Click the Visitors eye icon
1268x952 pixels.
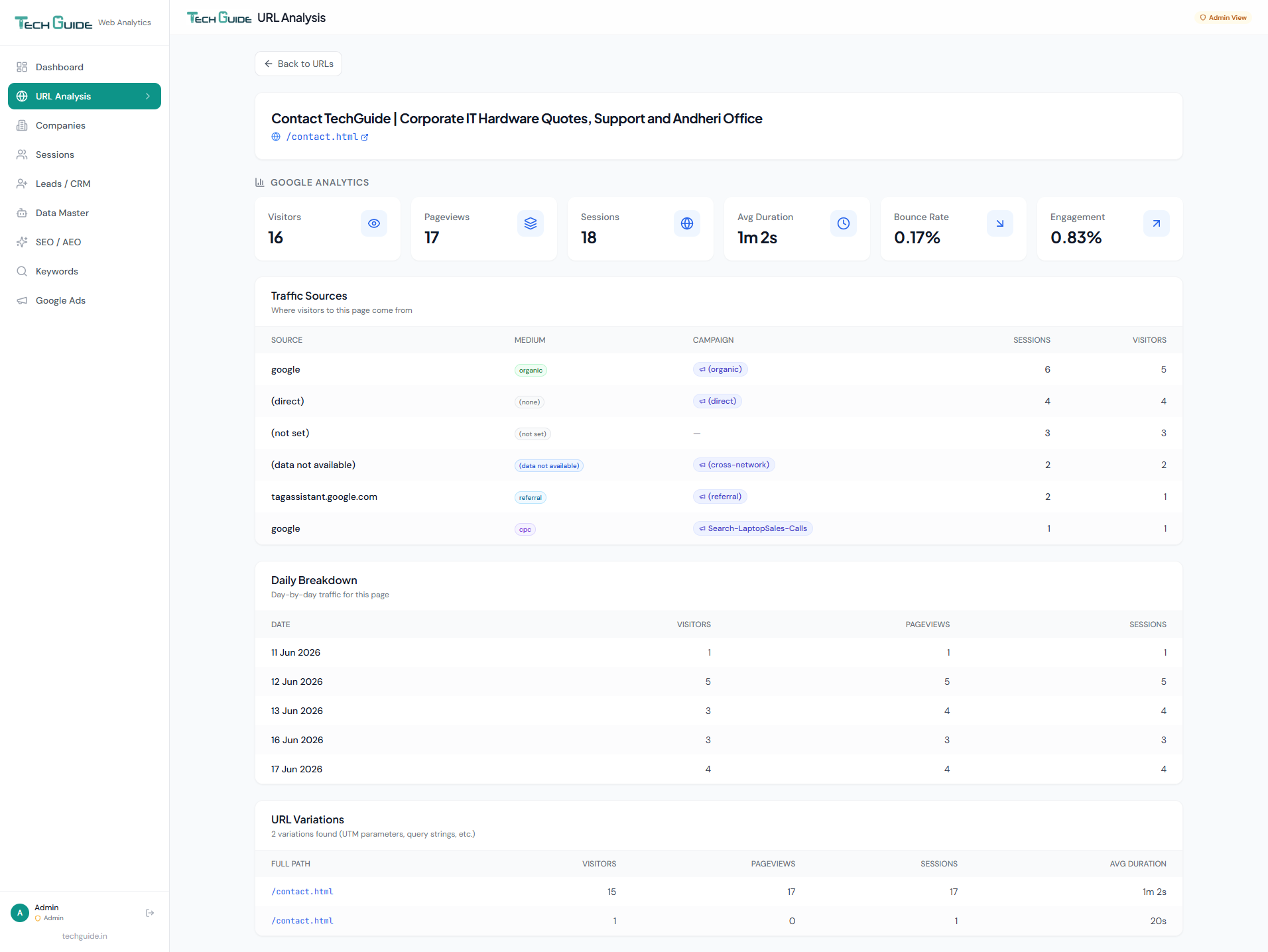click(374, 223)
